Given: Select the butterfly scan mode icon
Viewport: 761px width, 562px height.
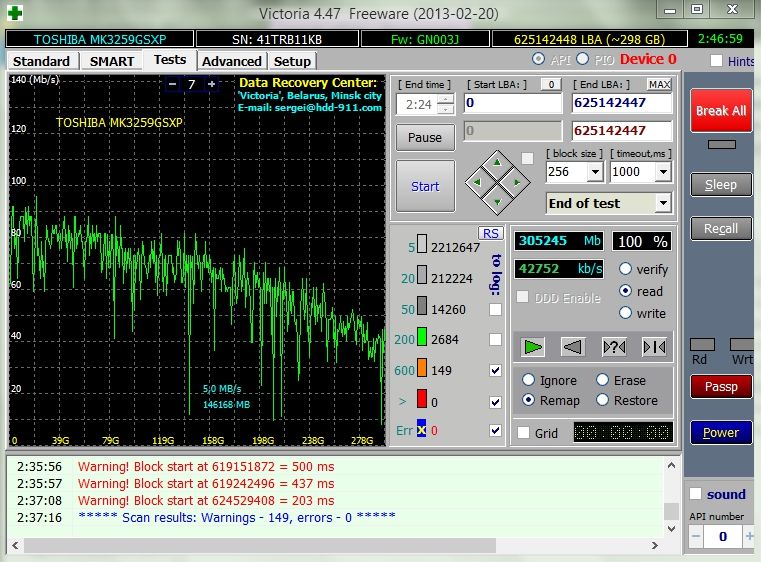Looking at the screenshot, I should point(654,347).
